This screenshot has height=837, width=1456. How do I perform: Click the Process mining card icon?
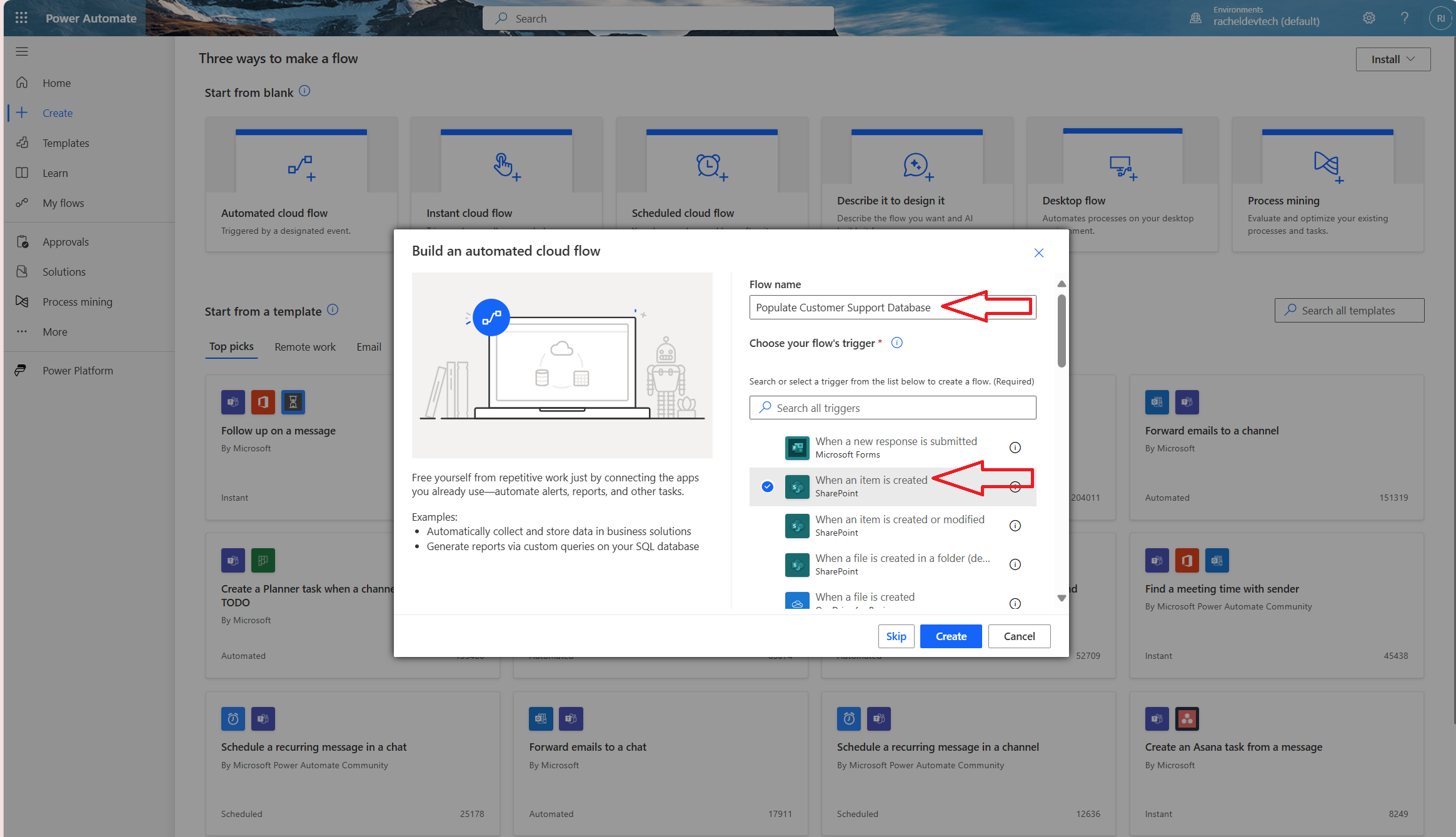pos(1328,167)
